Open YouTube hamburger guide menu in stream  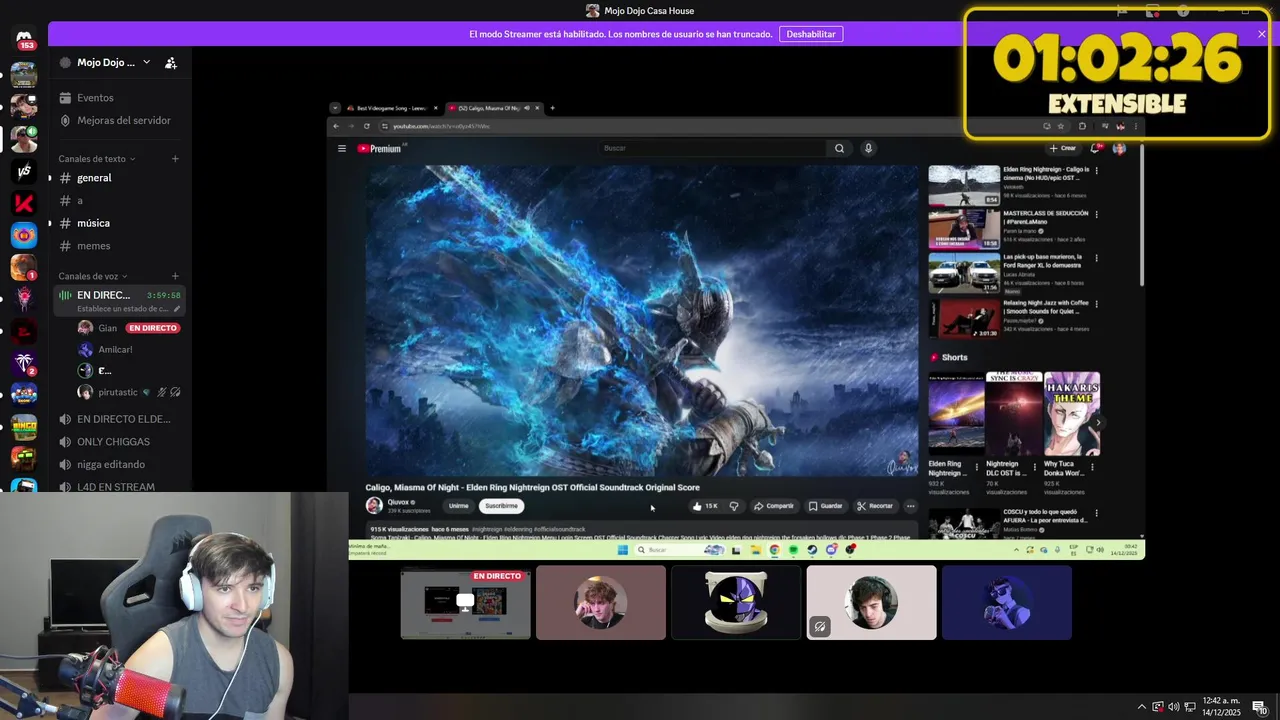[341, 148]
